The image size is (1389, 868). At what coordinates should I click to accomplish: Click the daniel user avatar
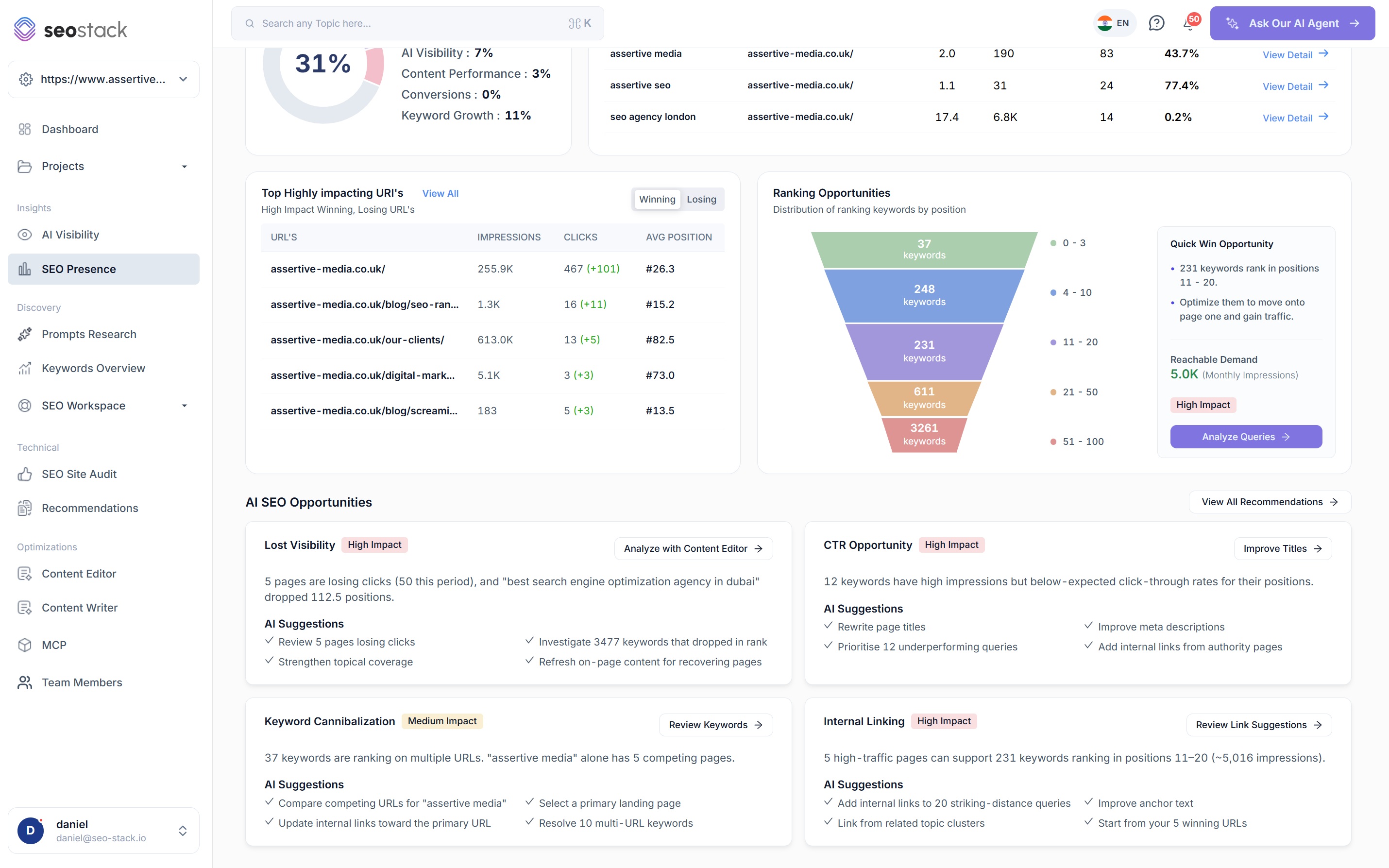[31, 831]
